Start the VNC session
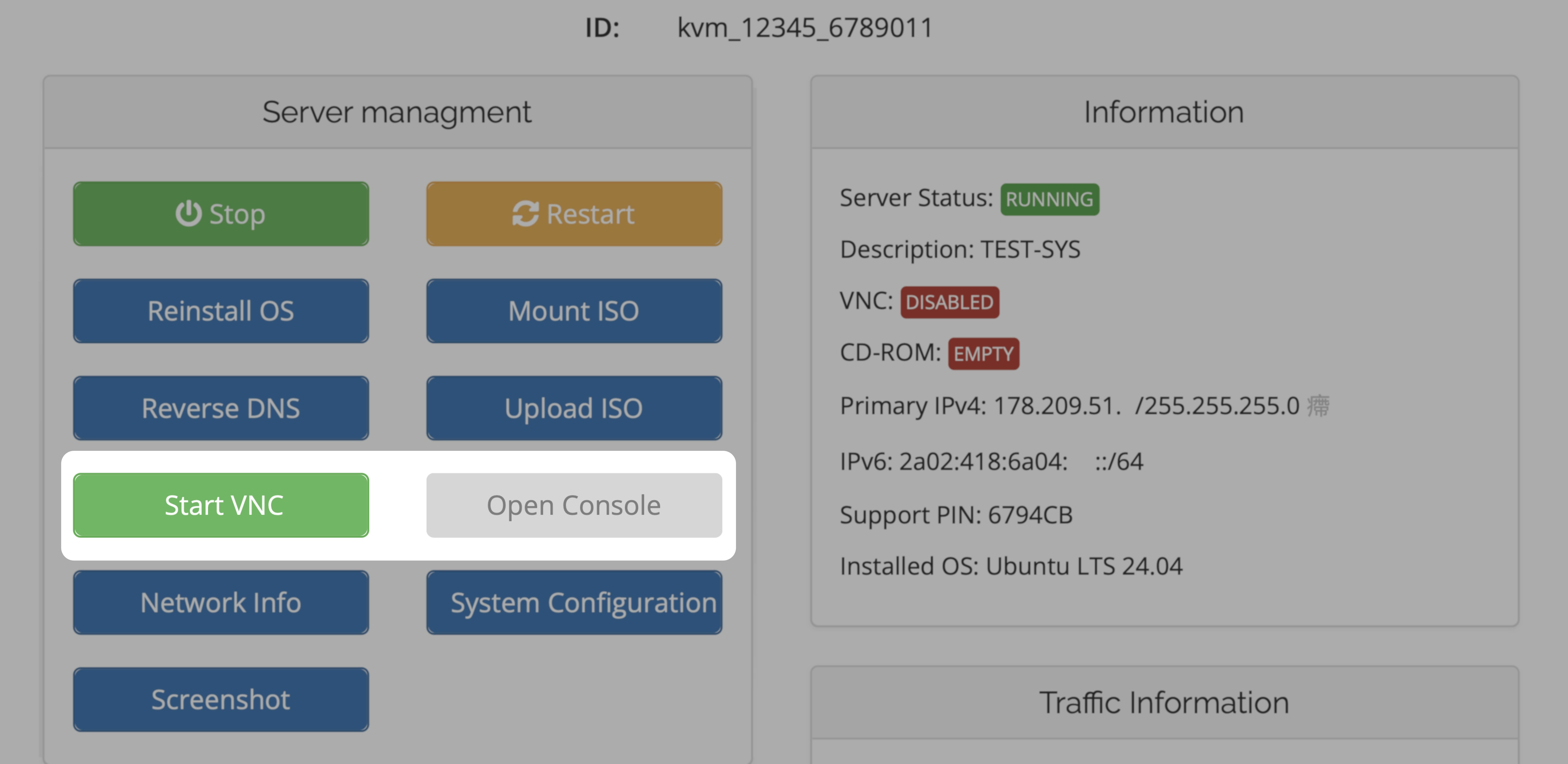Screen dimensions: 1568x764 pos(221,505)
